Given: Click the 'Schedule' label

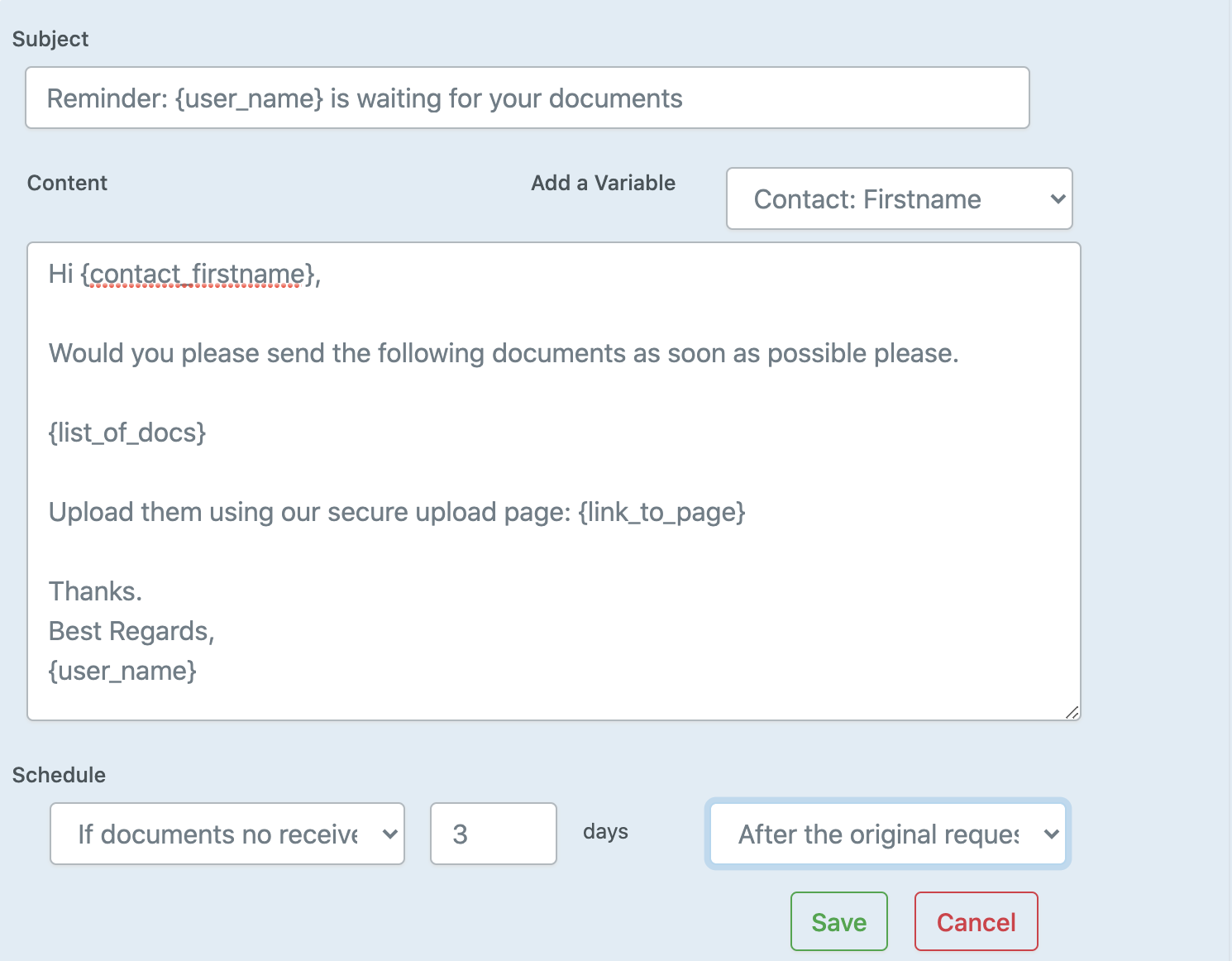Looking at the screenshot, I should (59, 775).
